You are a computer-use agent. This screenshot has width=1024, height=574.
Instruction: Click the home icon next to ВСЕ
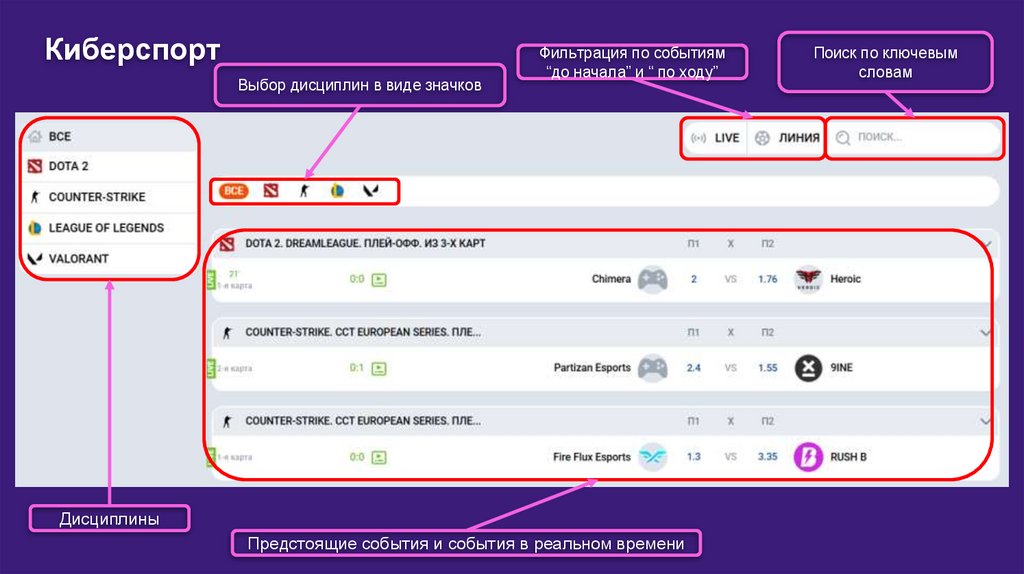tap(35, 136)
